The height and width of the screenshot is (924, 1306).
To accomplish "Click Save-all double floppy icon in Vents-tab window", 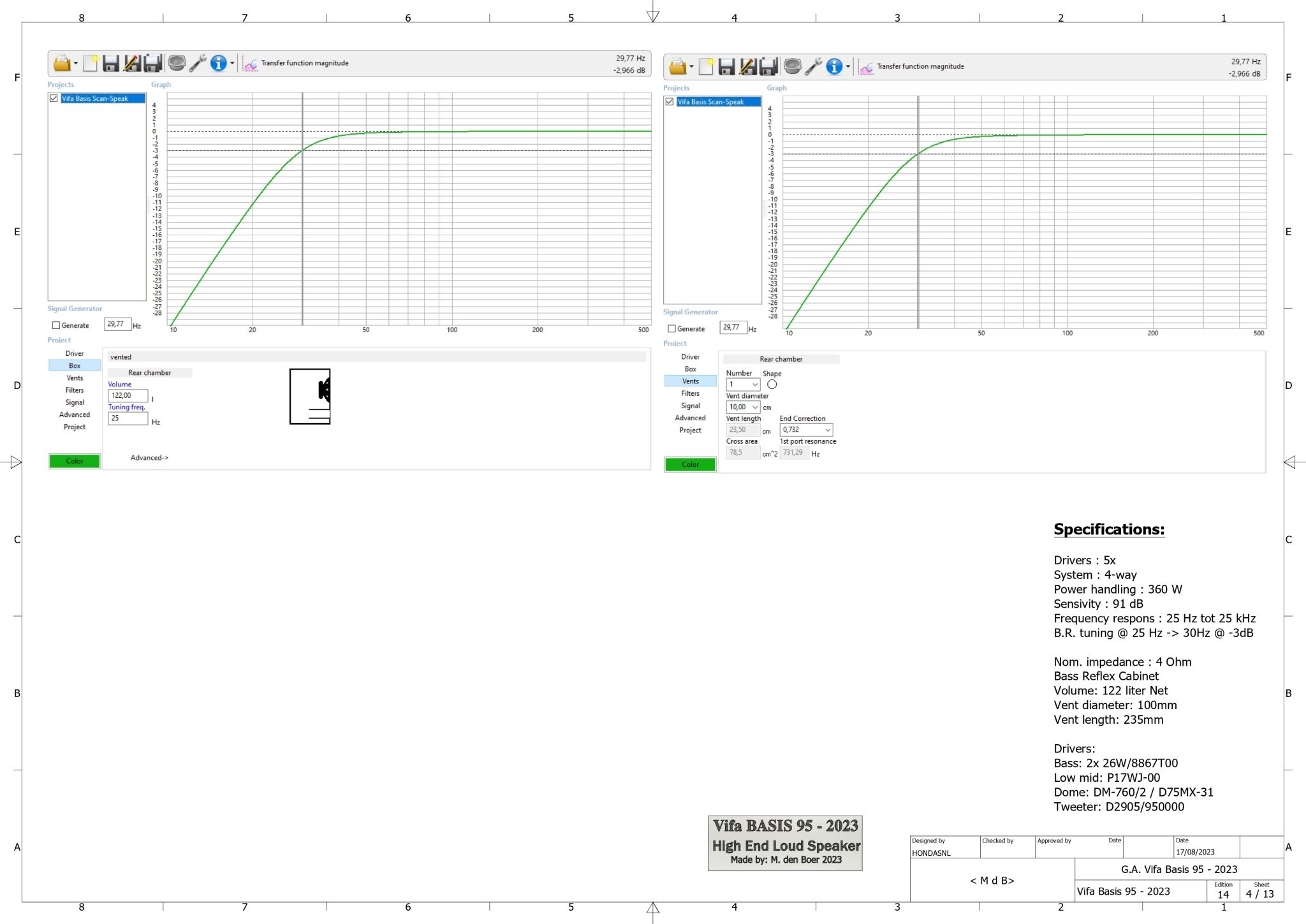I will 768,66.
